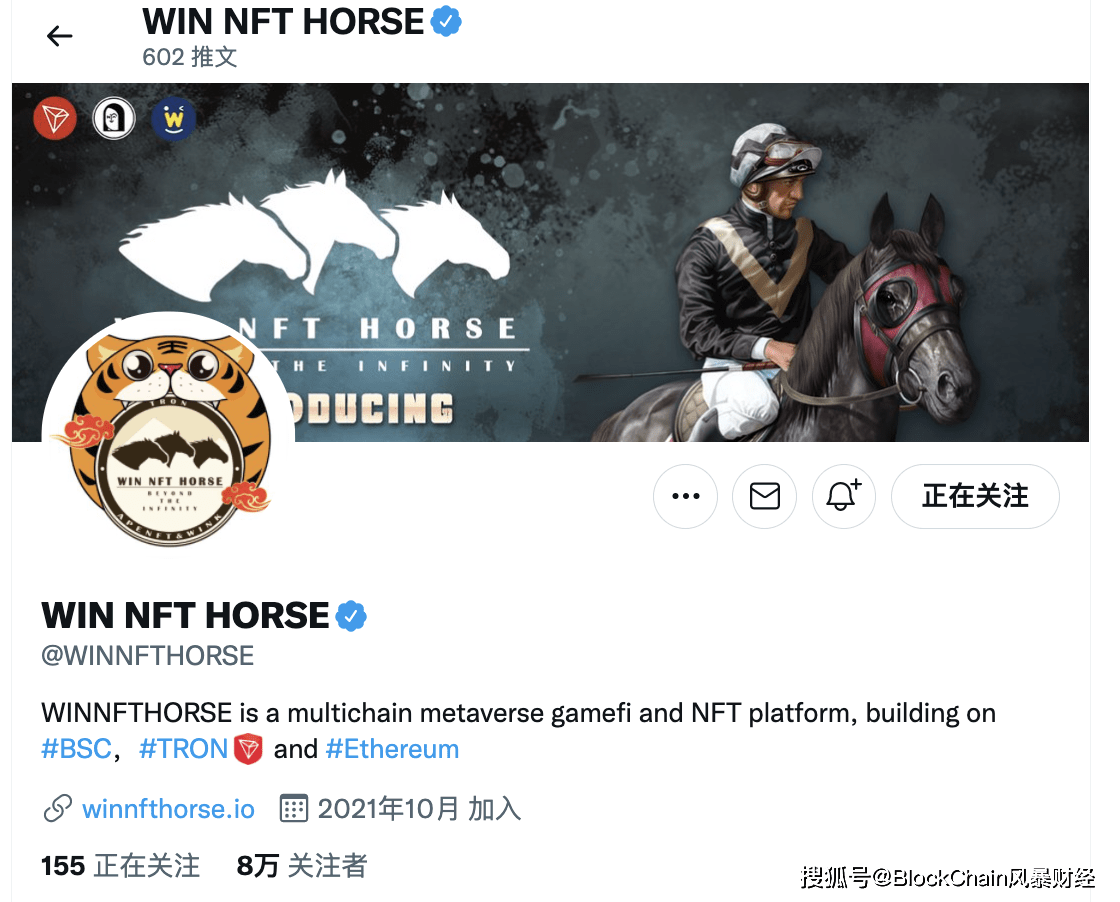Click the jockey horse banner image
This screenshot has width=1120, height=902.
coord(550,262)
